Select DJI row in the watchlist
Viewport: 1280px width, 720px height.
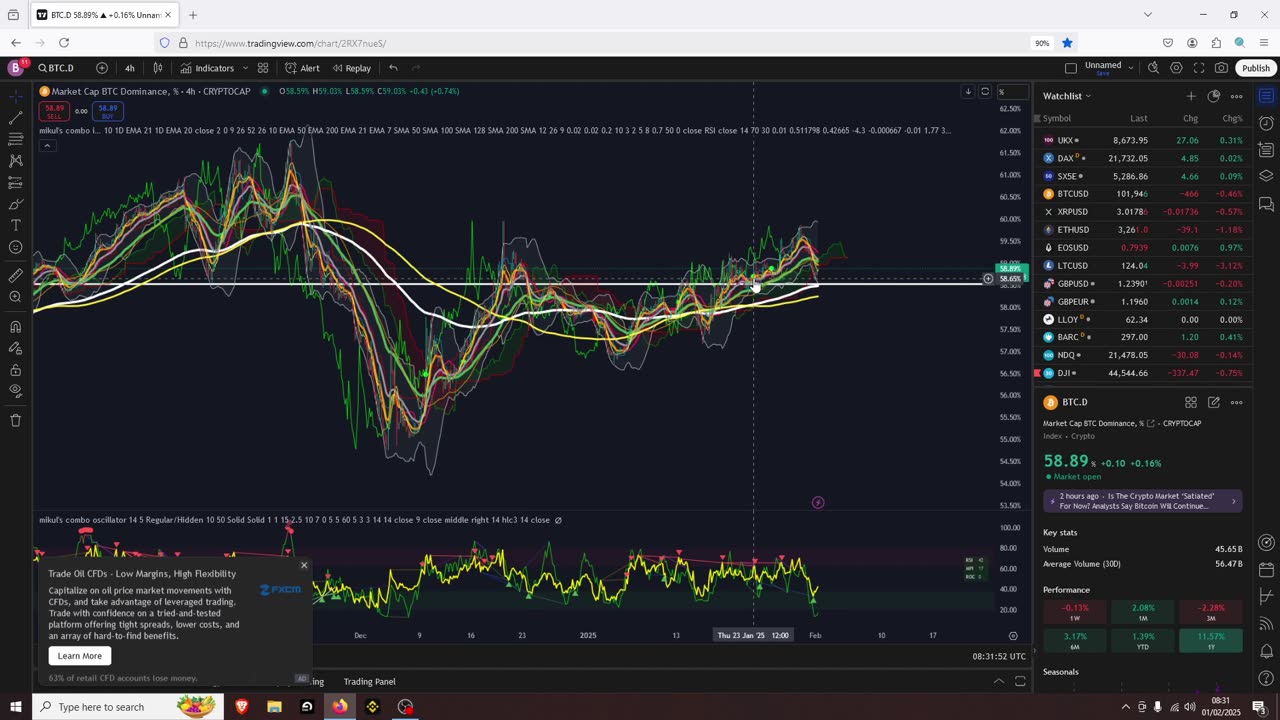click(1142, 373)
